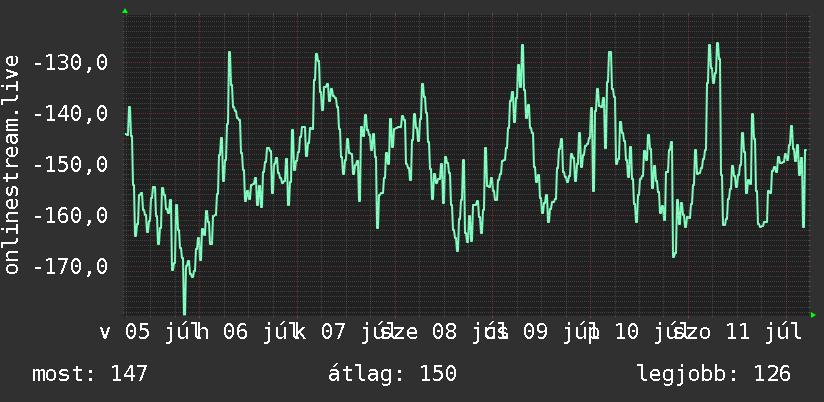The height and width of the screenshot is (402, 824).
Task: Click the 'sze 08 júl' date label
Action: [437, 333]
